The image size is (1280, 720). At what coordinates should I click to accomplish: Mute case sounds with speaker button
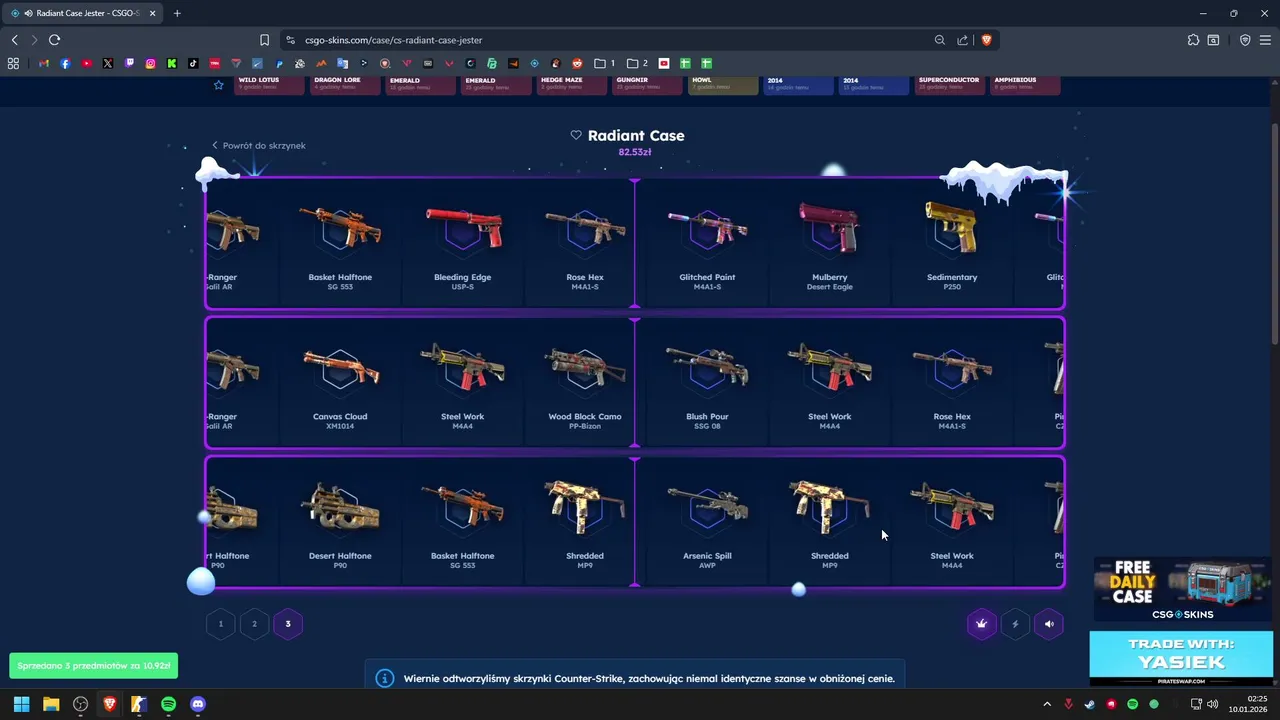click(1049, 624)
